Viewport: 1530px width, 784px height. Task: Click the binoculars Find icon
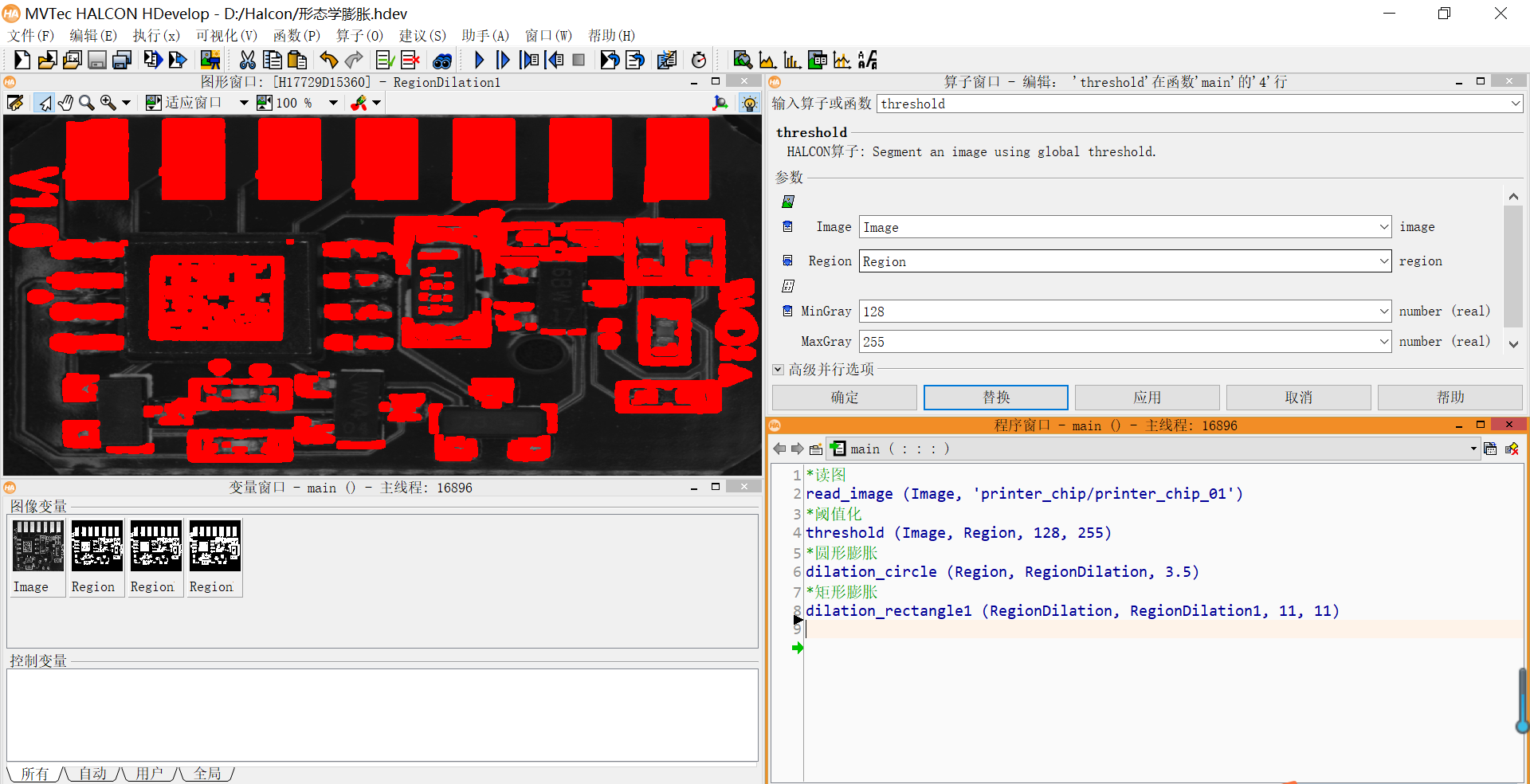(x=442, y=60)
